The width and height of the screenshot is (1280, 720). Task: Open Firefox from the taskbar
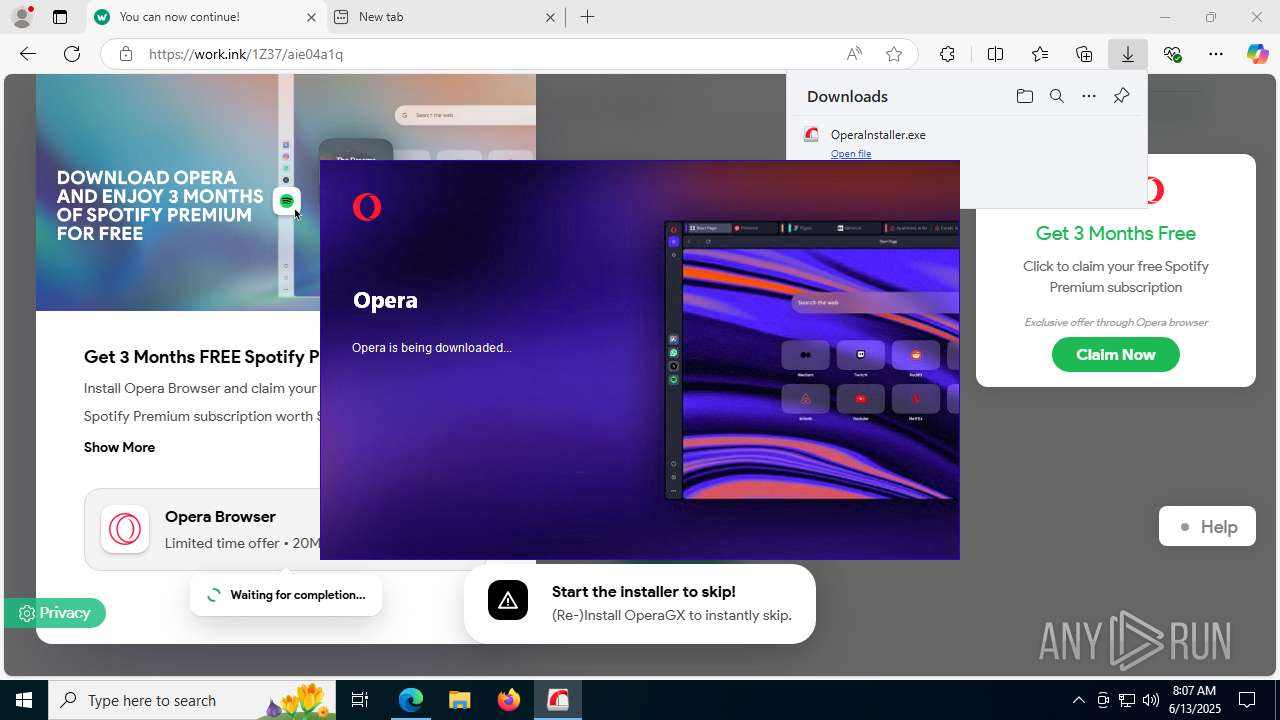(508, 700)
